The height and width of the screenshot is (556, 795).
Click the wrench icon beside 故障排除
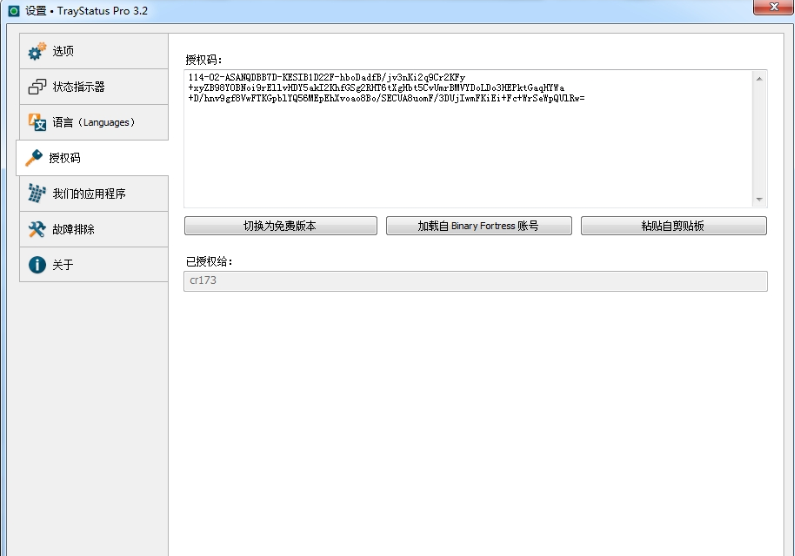(x=37, y=229)
